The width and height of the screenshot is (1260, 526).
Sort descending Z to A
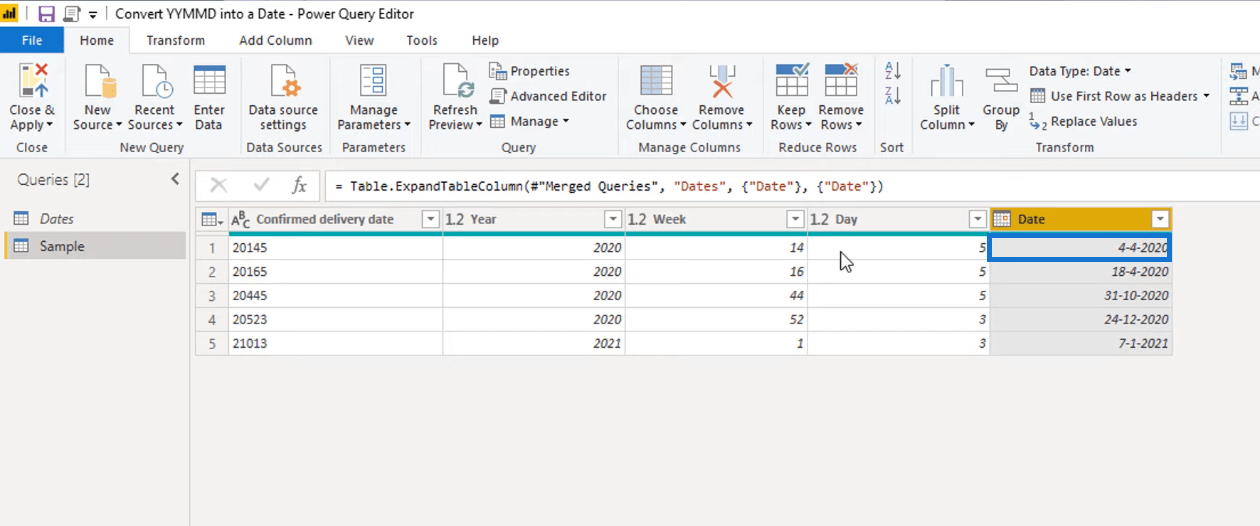[x=893, y=95]
